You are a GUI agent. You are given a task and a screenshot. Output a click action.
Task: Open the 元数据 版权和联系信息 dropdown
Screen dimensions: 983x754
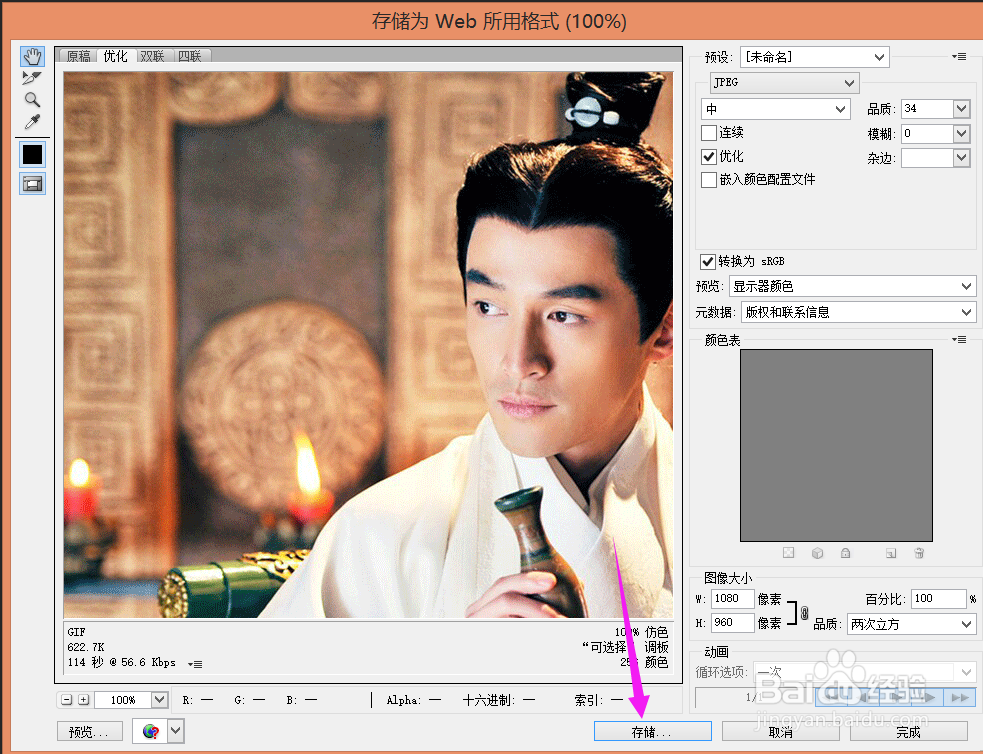[x=858, y=312]
